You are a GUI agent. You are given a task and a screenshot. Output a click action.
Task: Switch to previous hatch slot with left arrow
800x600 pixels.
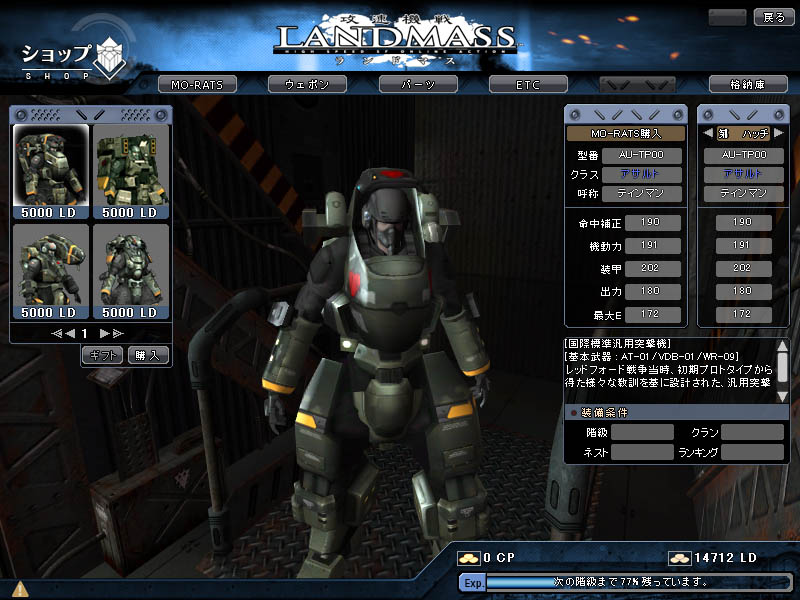[x=708, y=133]
